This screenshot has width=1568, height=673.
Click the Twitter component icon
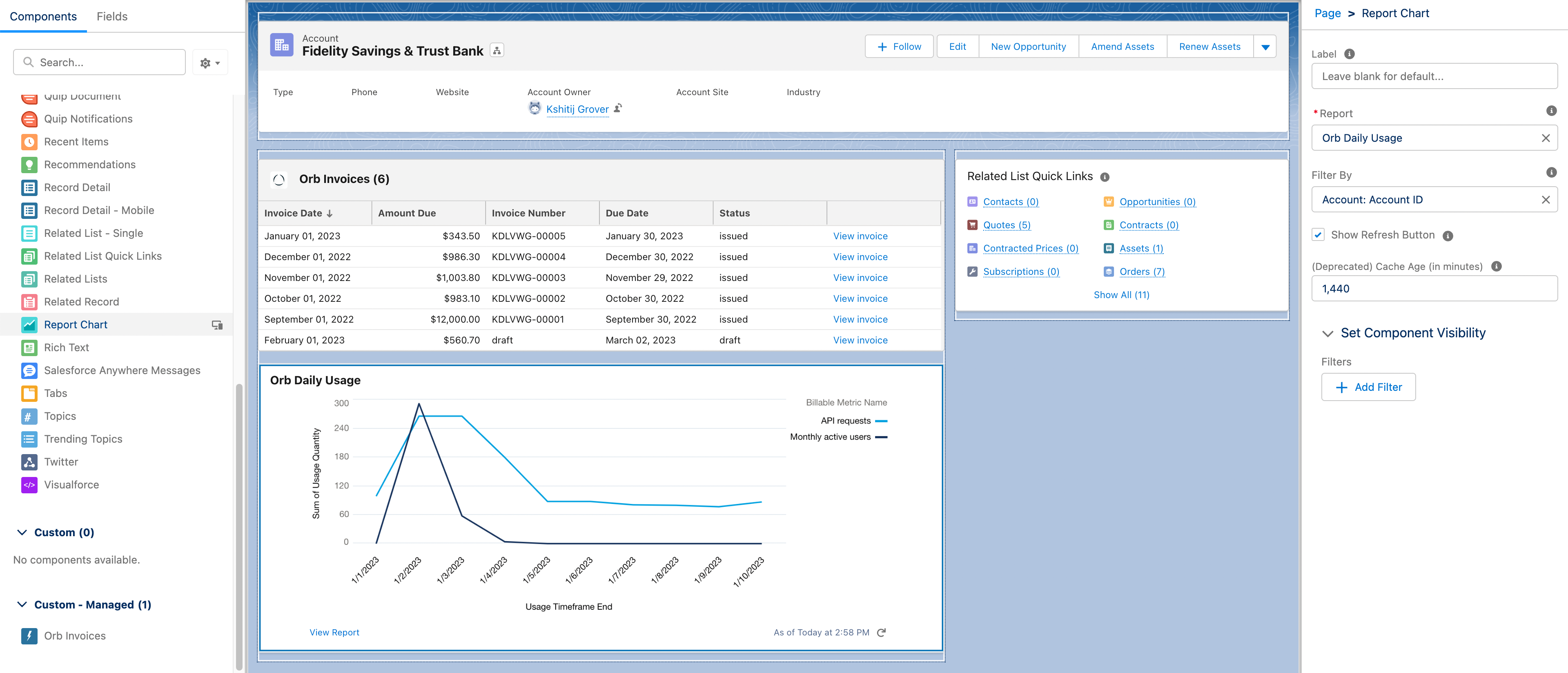(29, 462)
